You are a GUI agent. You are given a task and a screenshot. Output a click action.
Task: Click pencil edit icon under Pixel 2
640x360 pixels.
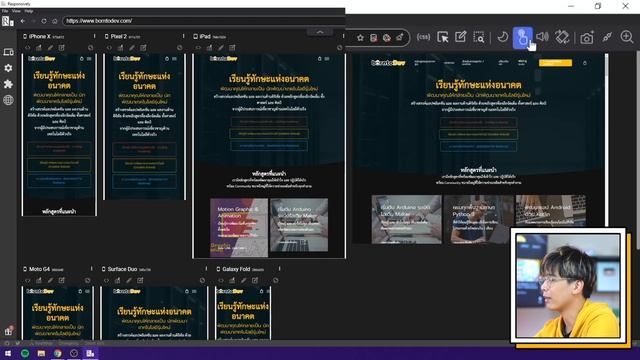pyautogui.click(x=132, y=48)
